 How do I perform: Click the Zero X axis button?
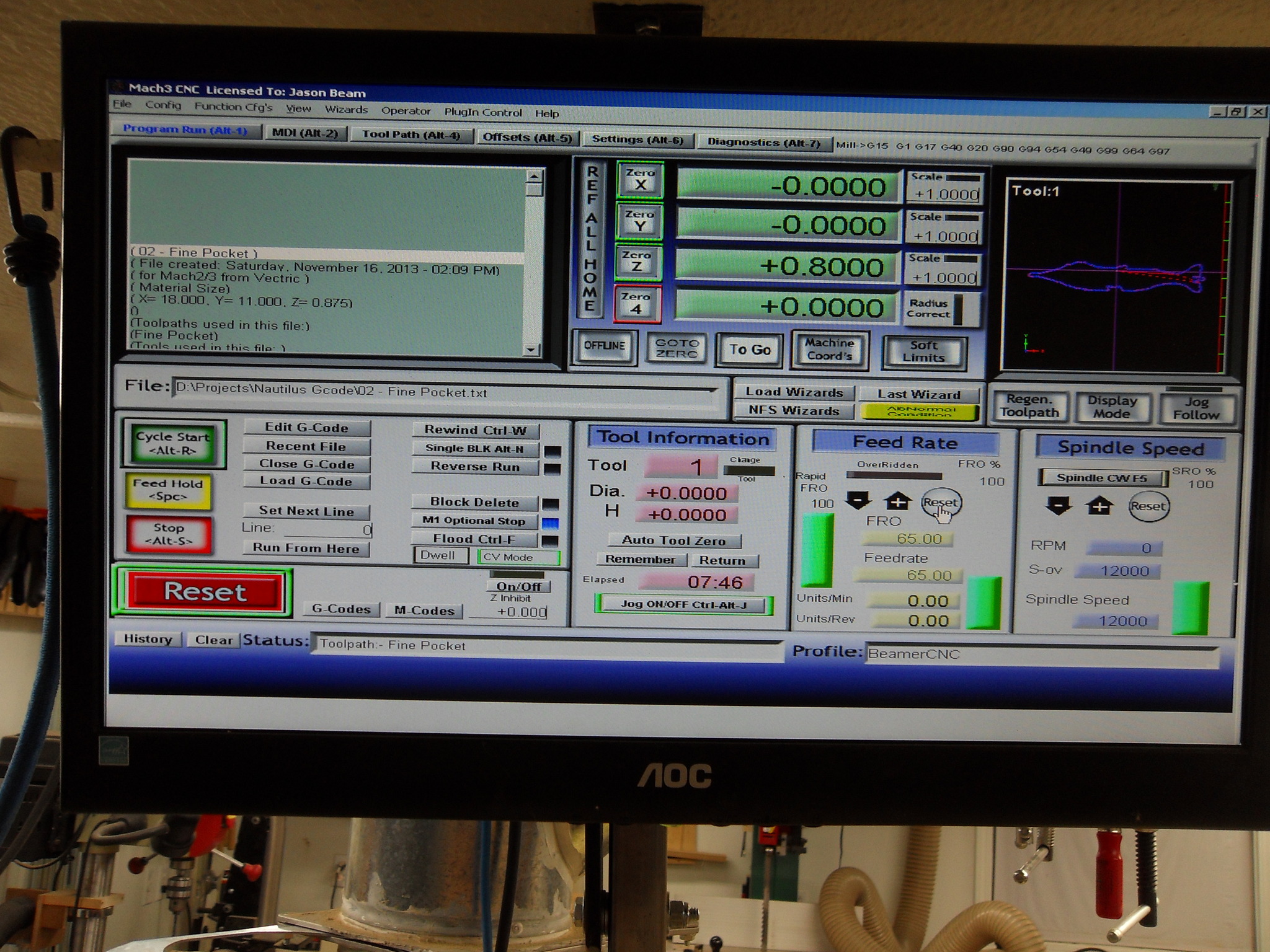click(x=640, y=180)
